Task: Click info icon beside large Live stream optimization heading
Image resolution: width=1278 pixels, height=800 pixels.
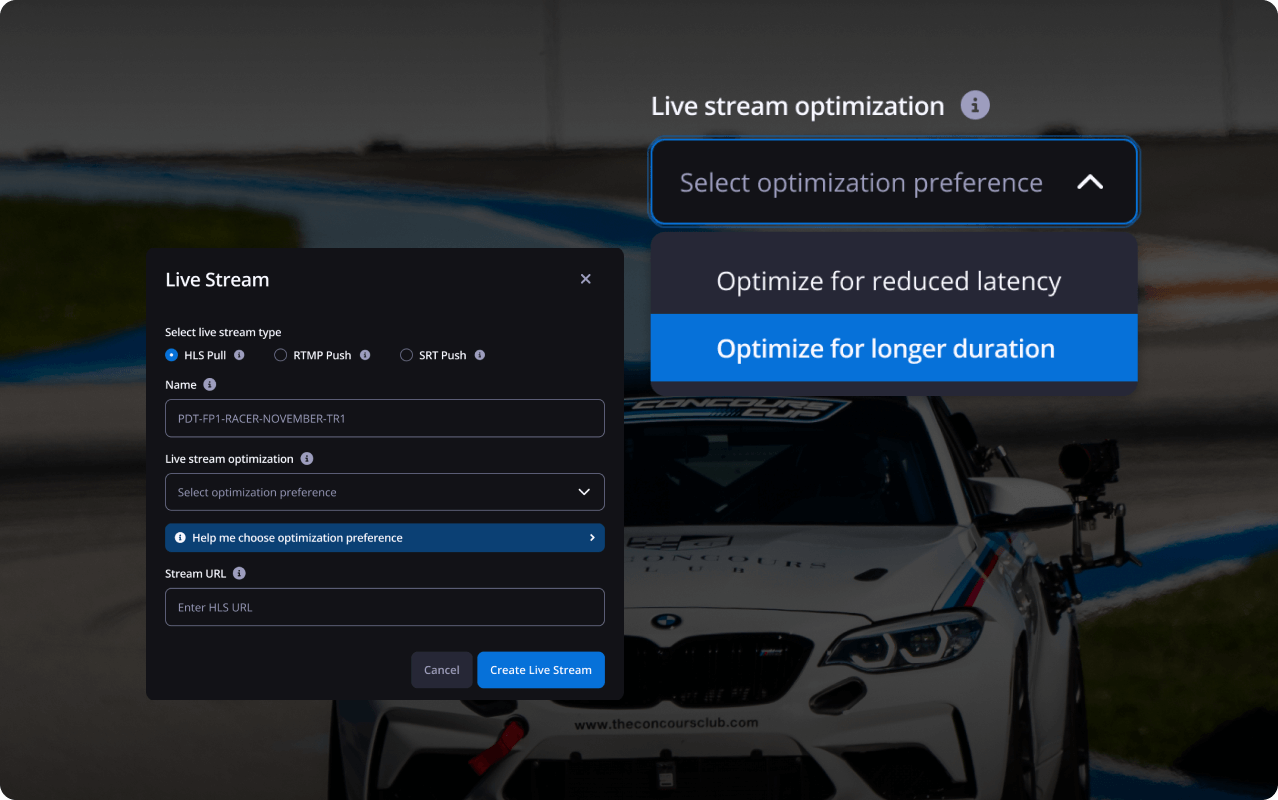Action: 975,105
